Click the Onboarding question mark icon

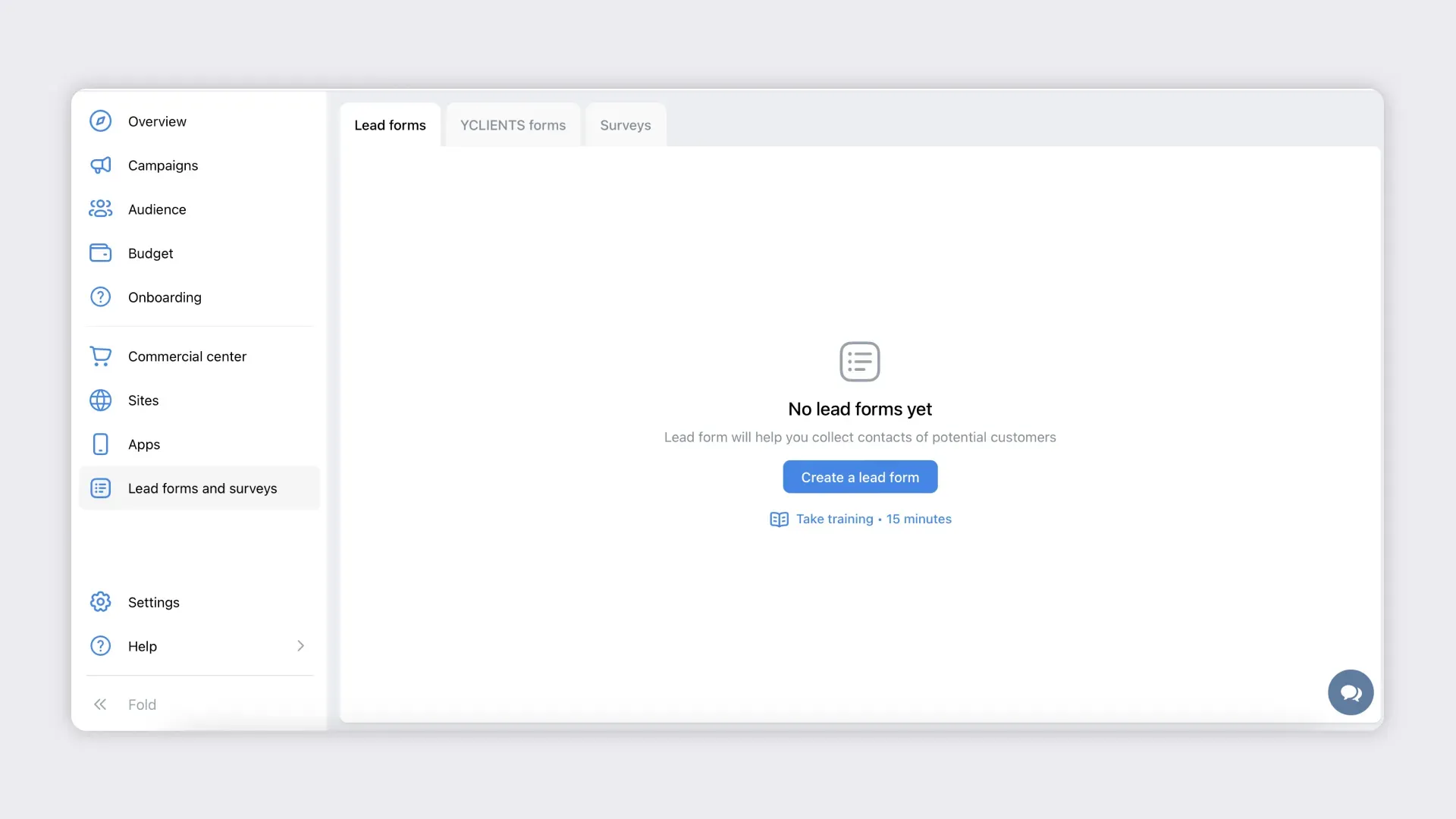pyautogui.click(x=100, y=297)
